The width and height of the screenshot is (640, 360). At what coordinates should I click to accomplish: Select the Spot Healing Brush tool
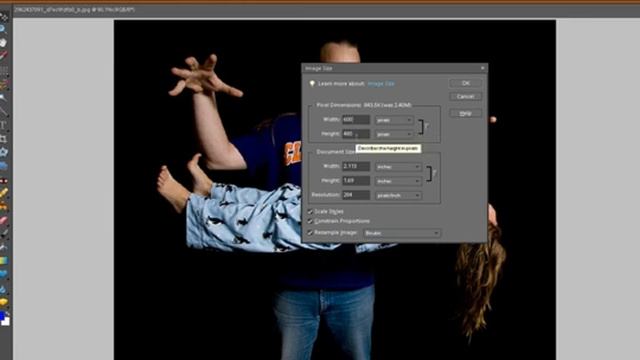3,193
